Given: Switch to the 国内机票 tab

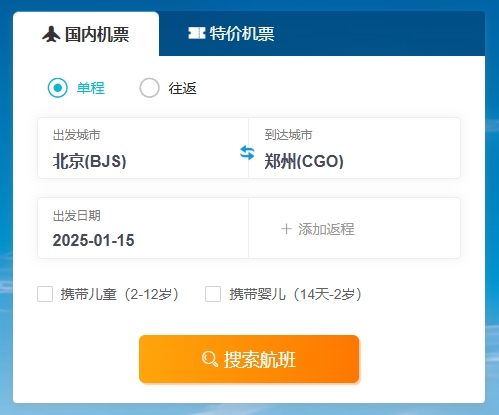Looking at the screenshot, I should tap(86, 34).
